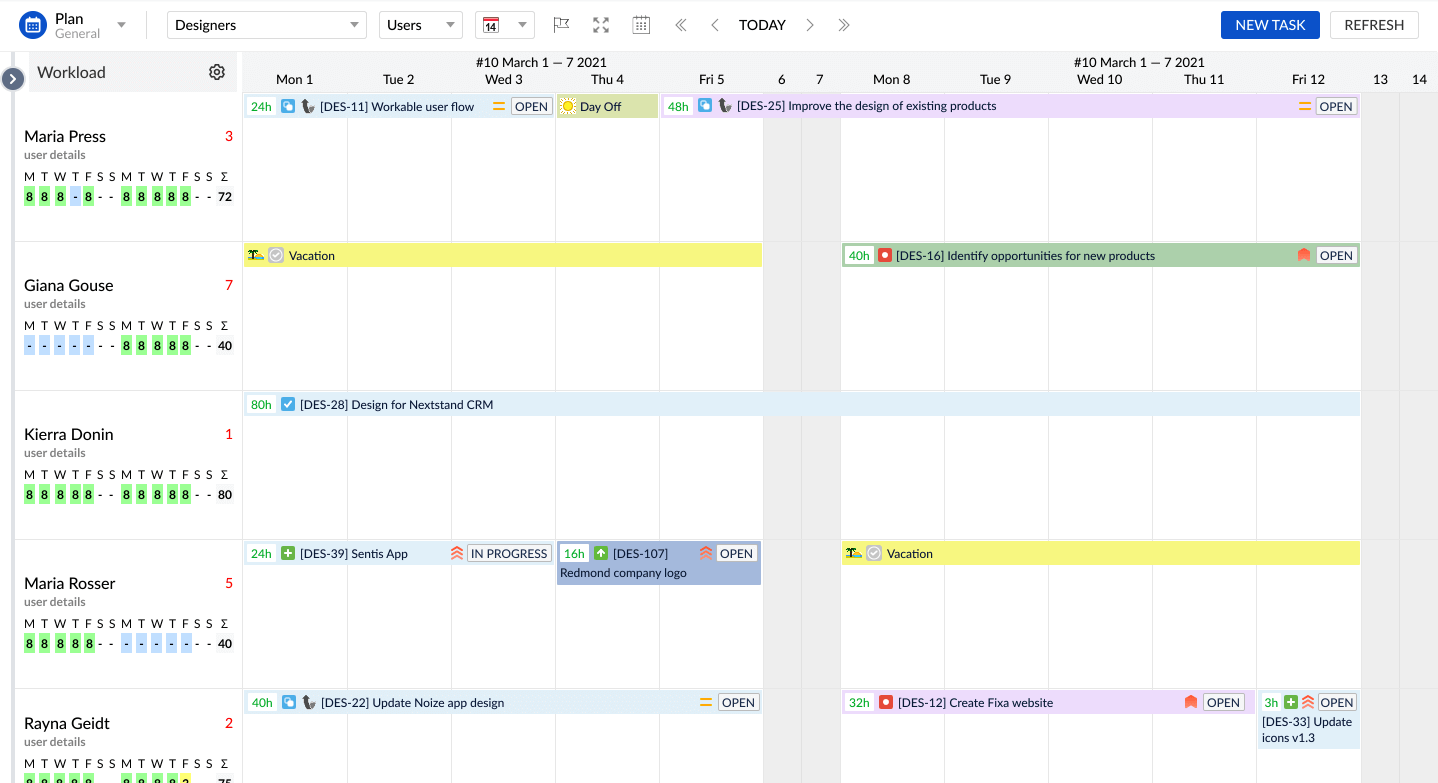
Task: Click the rocket icon on task DES-16
Action: 884,255
